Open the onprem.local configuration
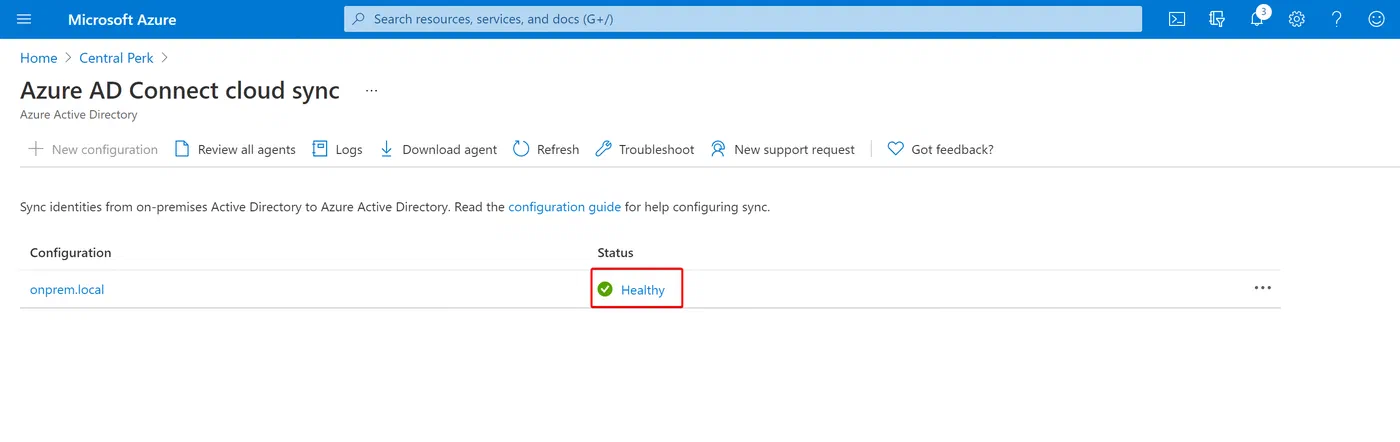 (67, 290)
